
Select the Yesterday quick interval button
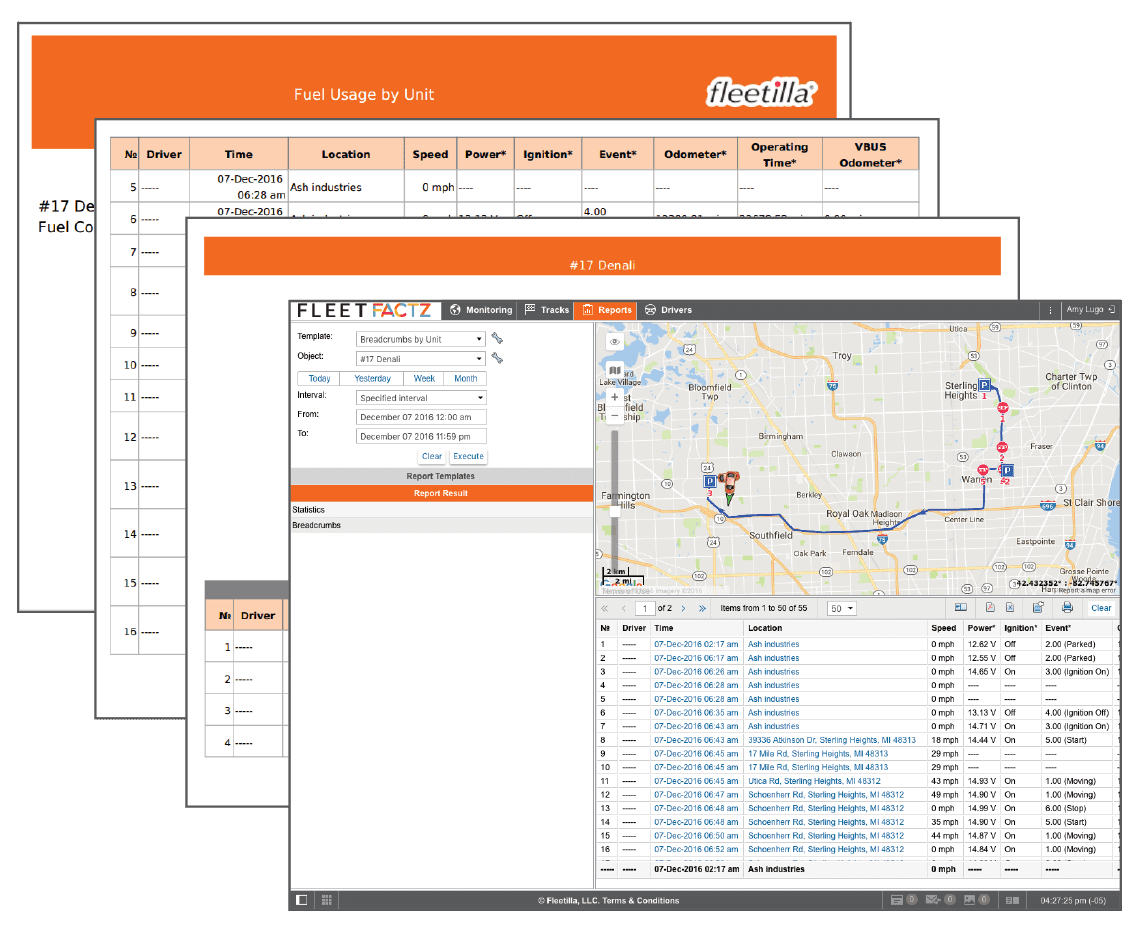[x=372, y=379]
